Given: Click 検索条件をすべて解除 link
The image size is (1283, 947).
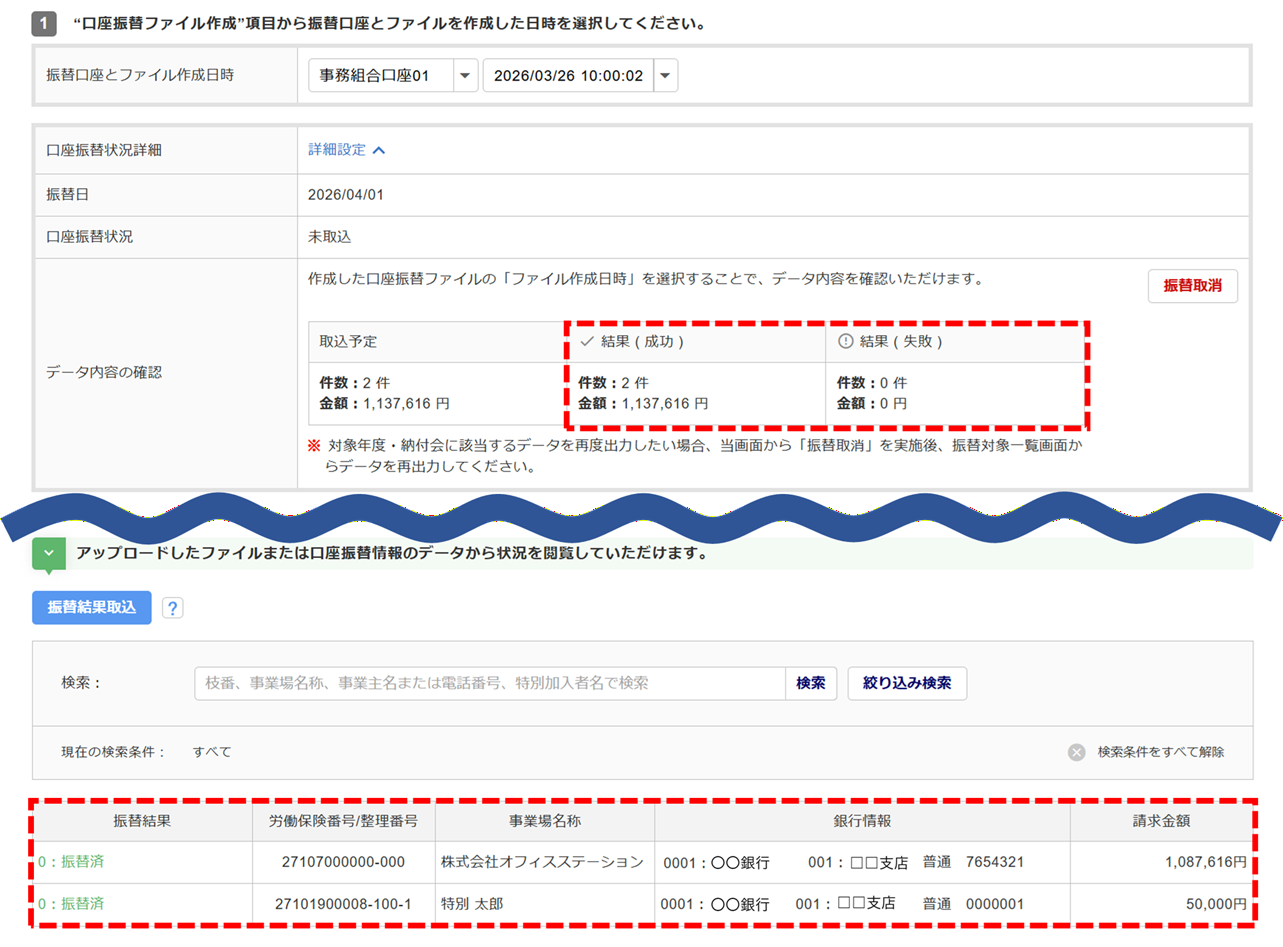Looking at the screenshot, I should coord(1160,752).
